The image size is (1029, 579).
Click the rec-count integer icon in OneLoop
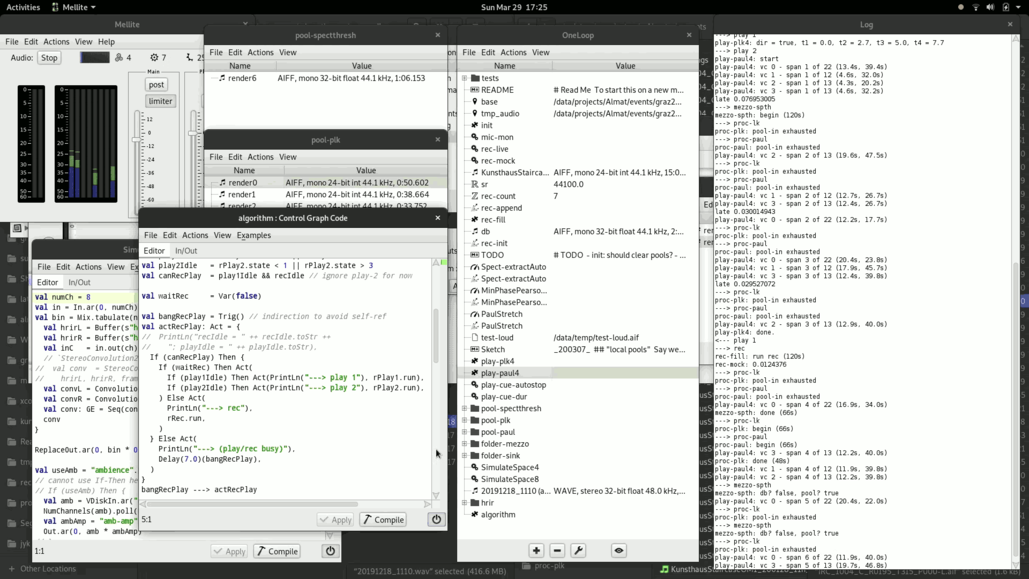pos(475,196)
